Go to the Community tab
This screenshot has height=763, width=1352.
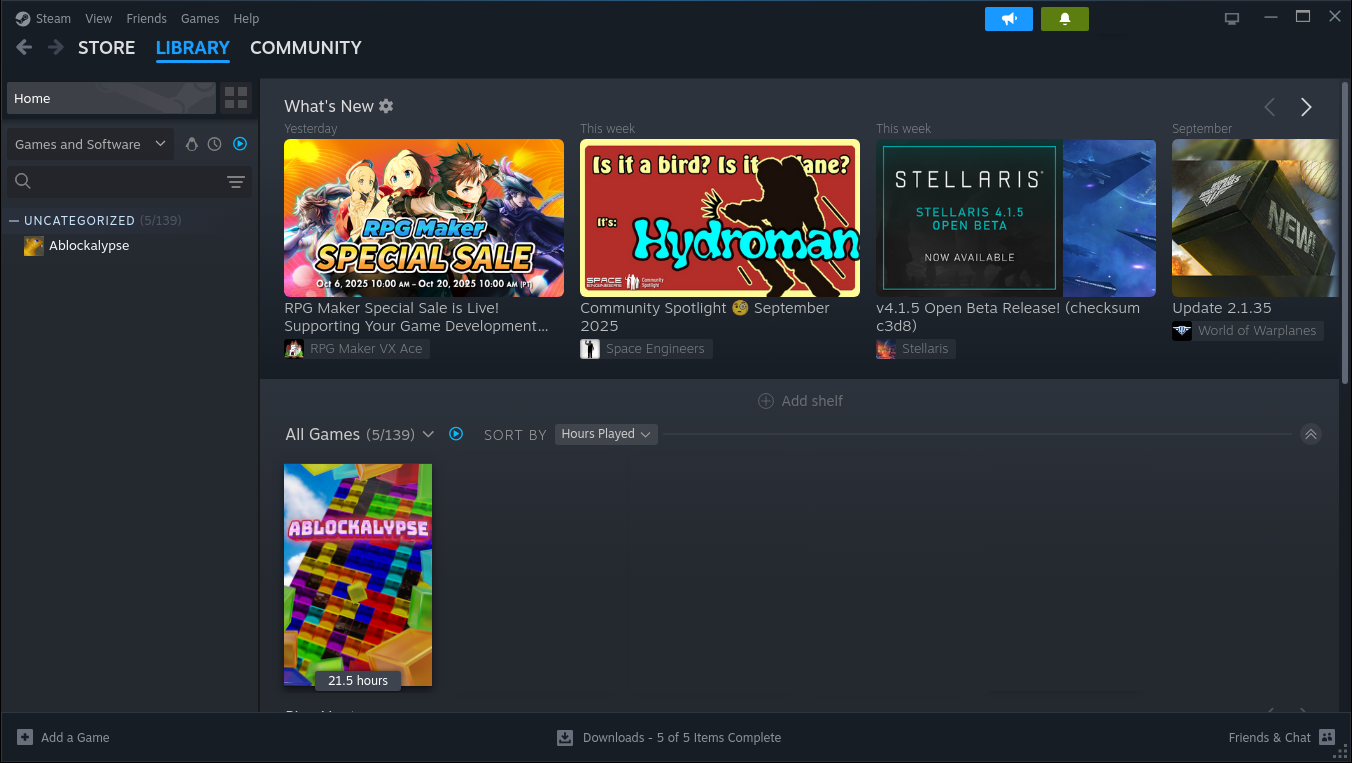pyautogui.click(x=306, y=47)
